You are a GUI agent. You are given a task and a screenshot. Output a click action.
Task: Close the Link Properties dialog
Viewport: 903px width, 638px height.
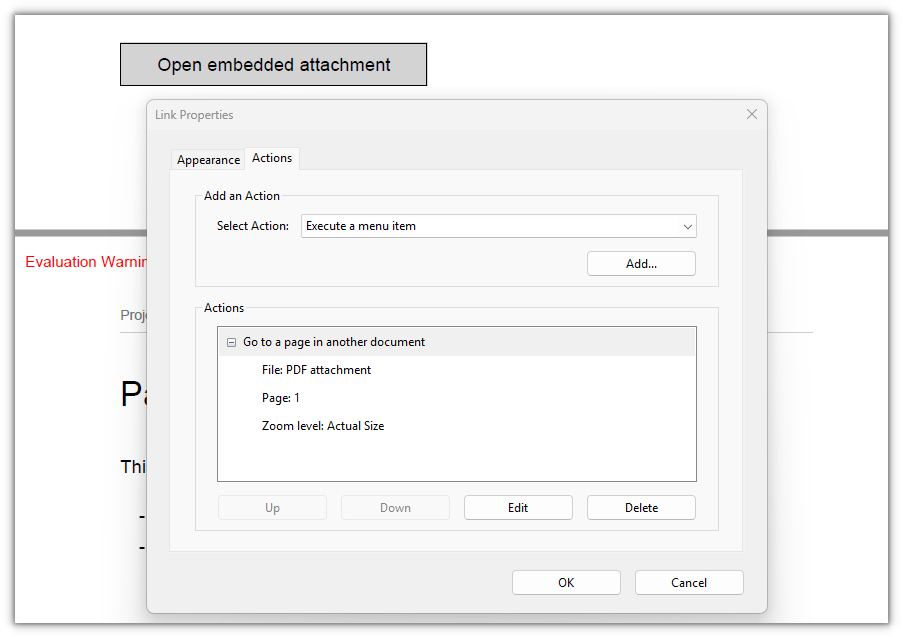point(752,114)
